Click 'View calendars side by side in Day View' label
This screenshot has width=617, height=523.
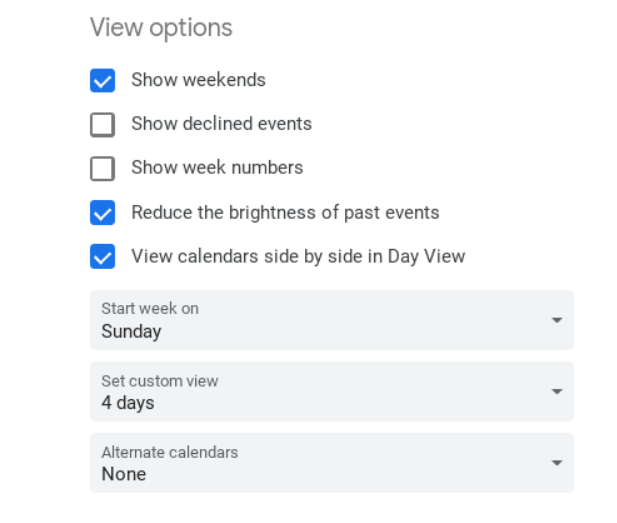pyautogui.click(x=298, y=256)
